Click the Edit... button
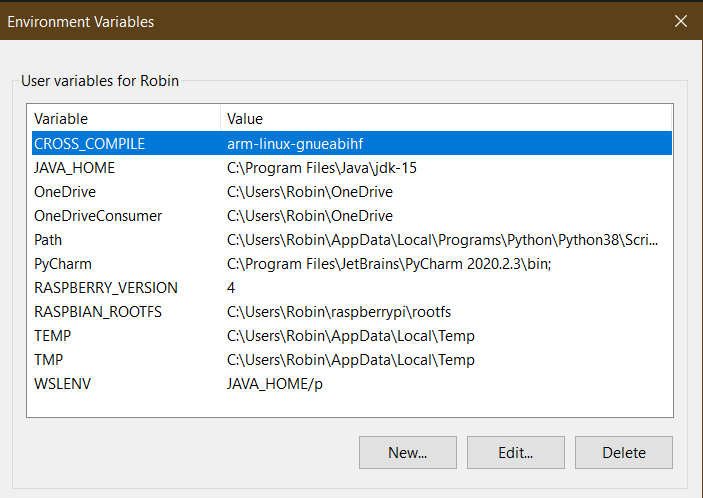Screen dimensions: 703x498 [x=516, y=452]
